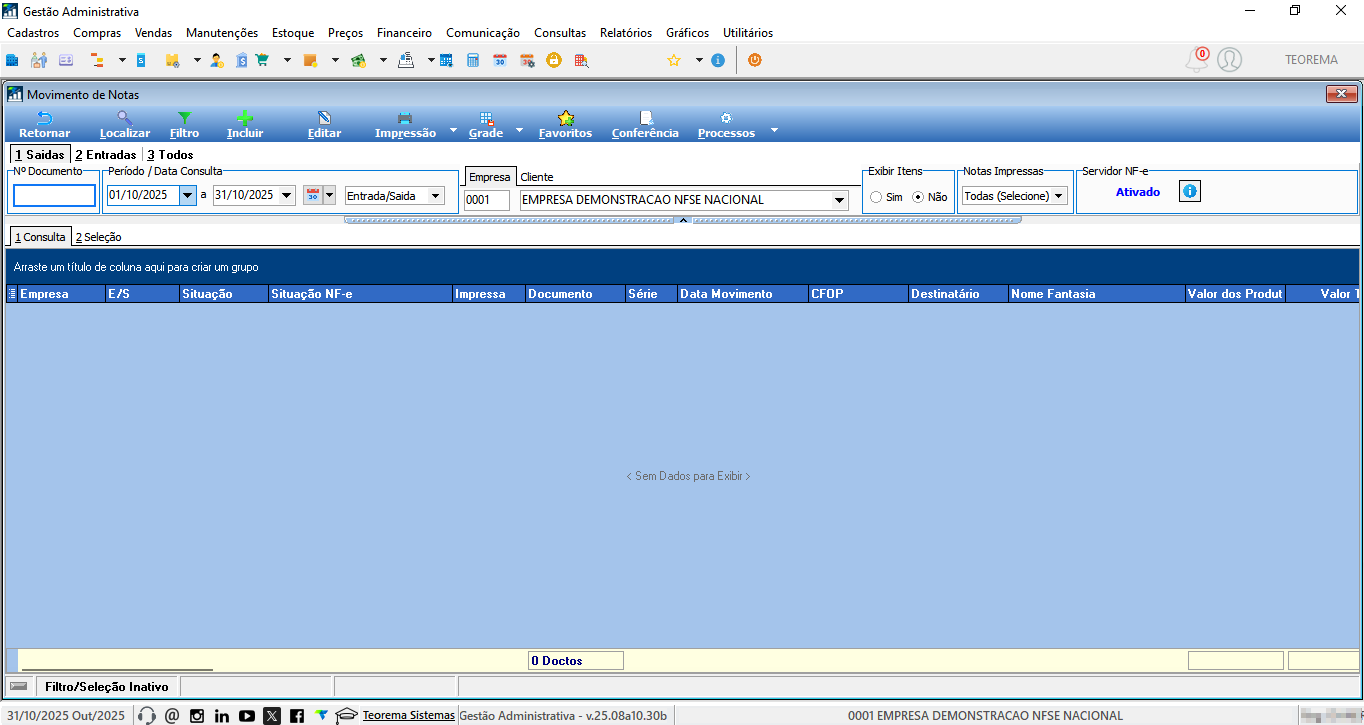1364x725 pixels.
Task: Click the horizontal scrollbar of grid
Action: tap(117, 669)
